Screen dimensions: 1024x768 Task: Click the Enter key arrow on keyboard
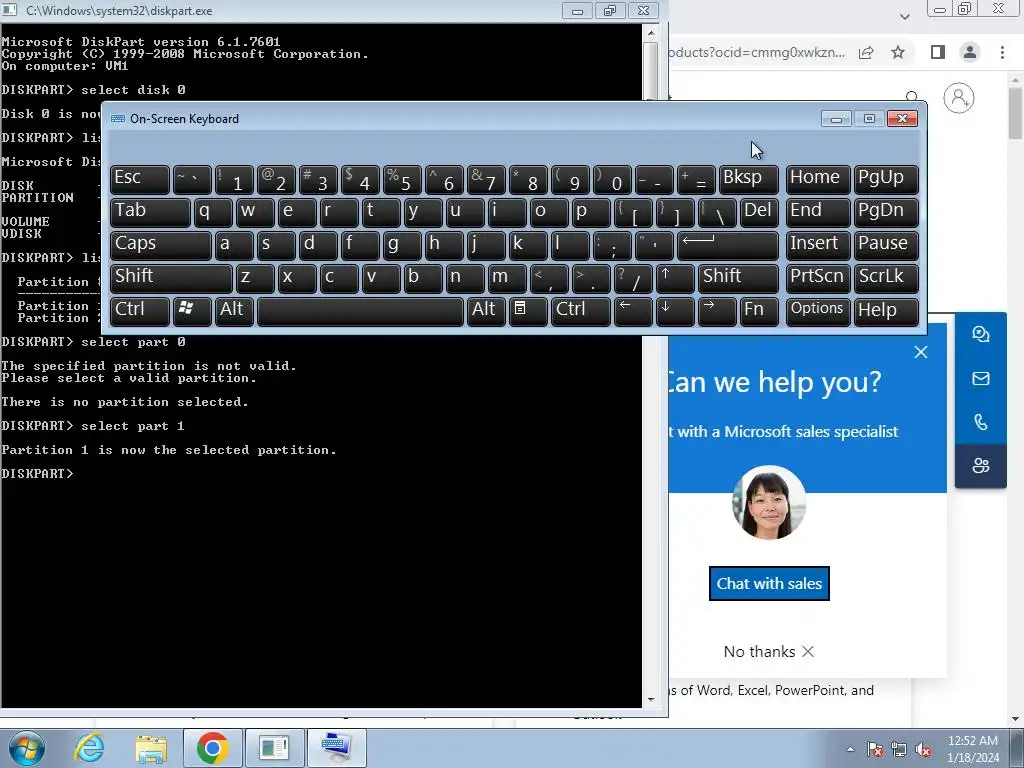(728, 245)
